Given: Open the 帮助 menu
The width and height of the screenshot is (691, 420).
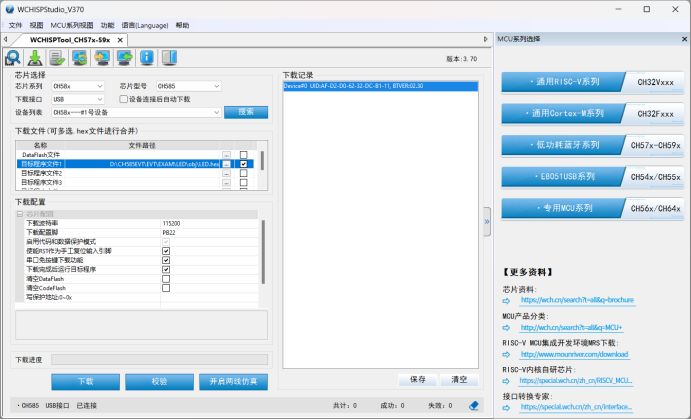Looking at the screenshot, I should (182, 25).
